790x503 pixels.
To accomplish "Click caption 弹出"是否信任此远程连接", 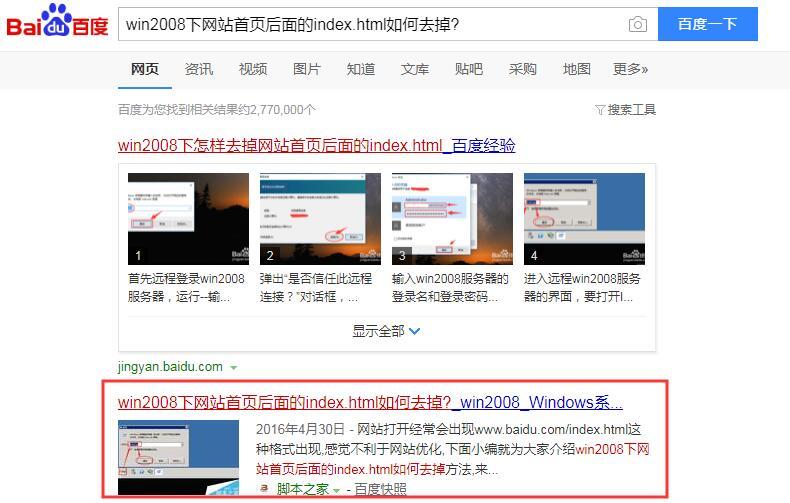I will click(316, 287).
